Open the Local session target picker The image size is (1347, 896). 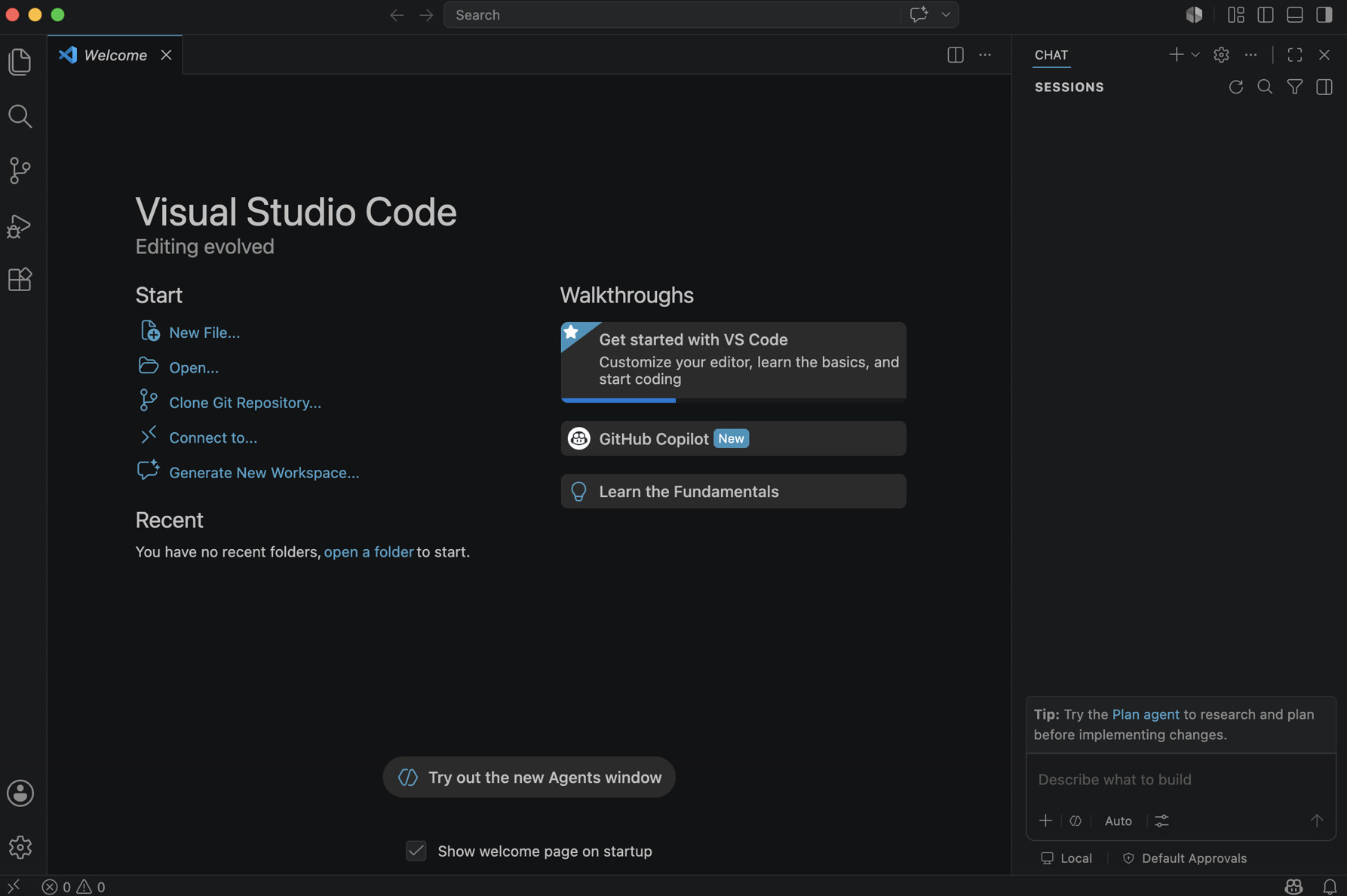coord(1066,858)
